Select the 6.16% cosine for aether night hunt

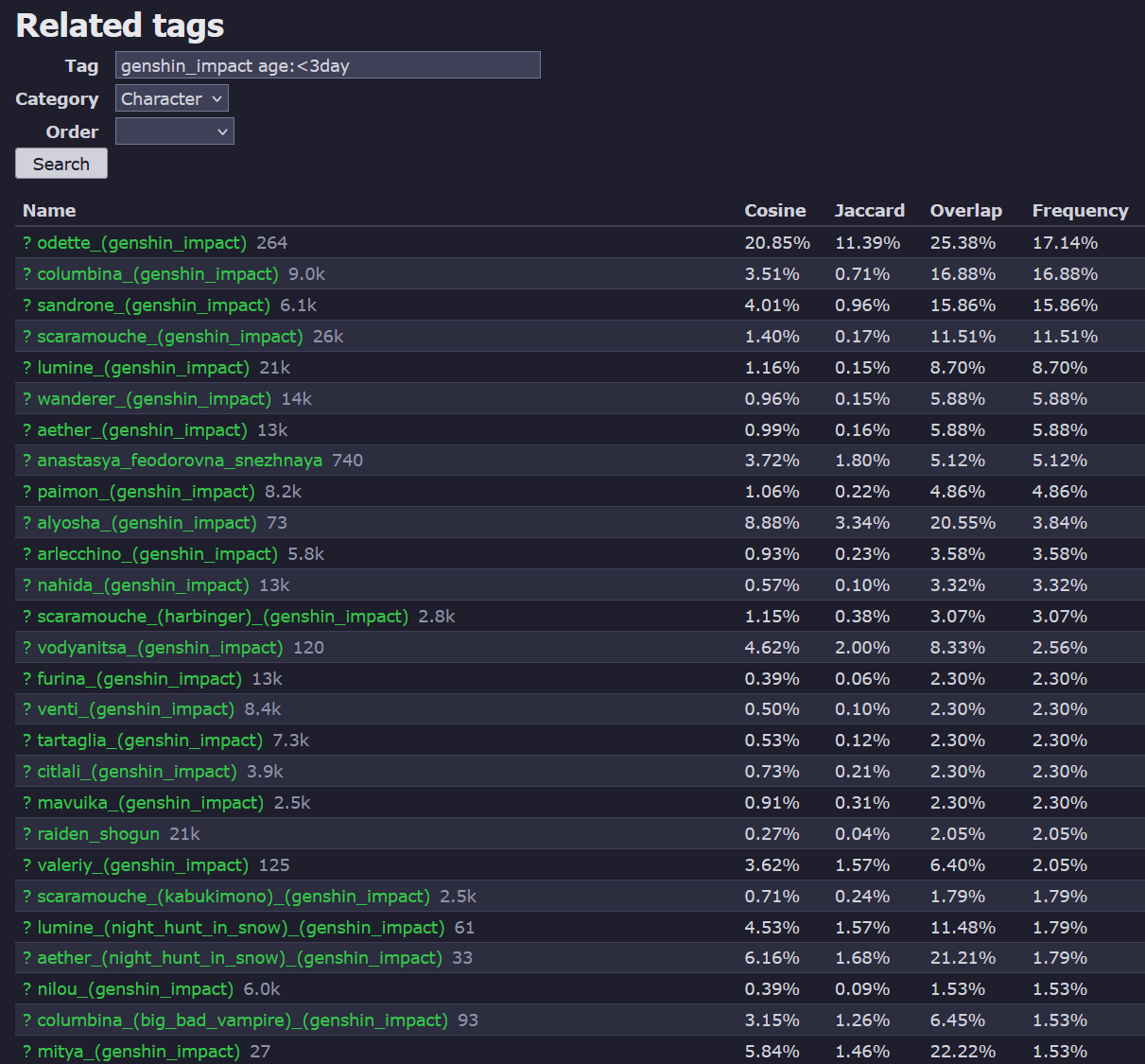point(772,958)
